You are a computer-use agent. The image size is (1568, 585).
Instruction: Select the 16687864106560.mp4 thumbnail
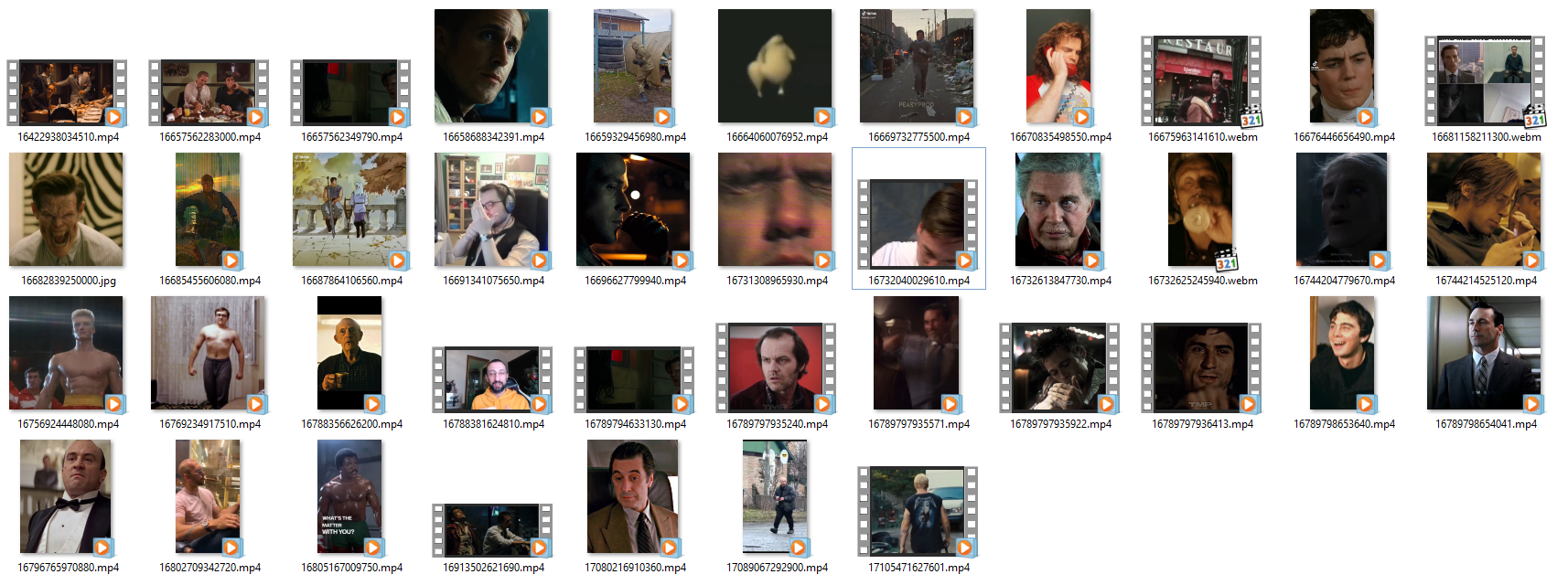(x=349, y=209)
